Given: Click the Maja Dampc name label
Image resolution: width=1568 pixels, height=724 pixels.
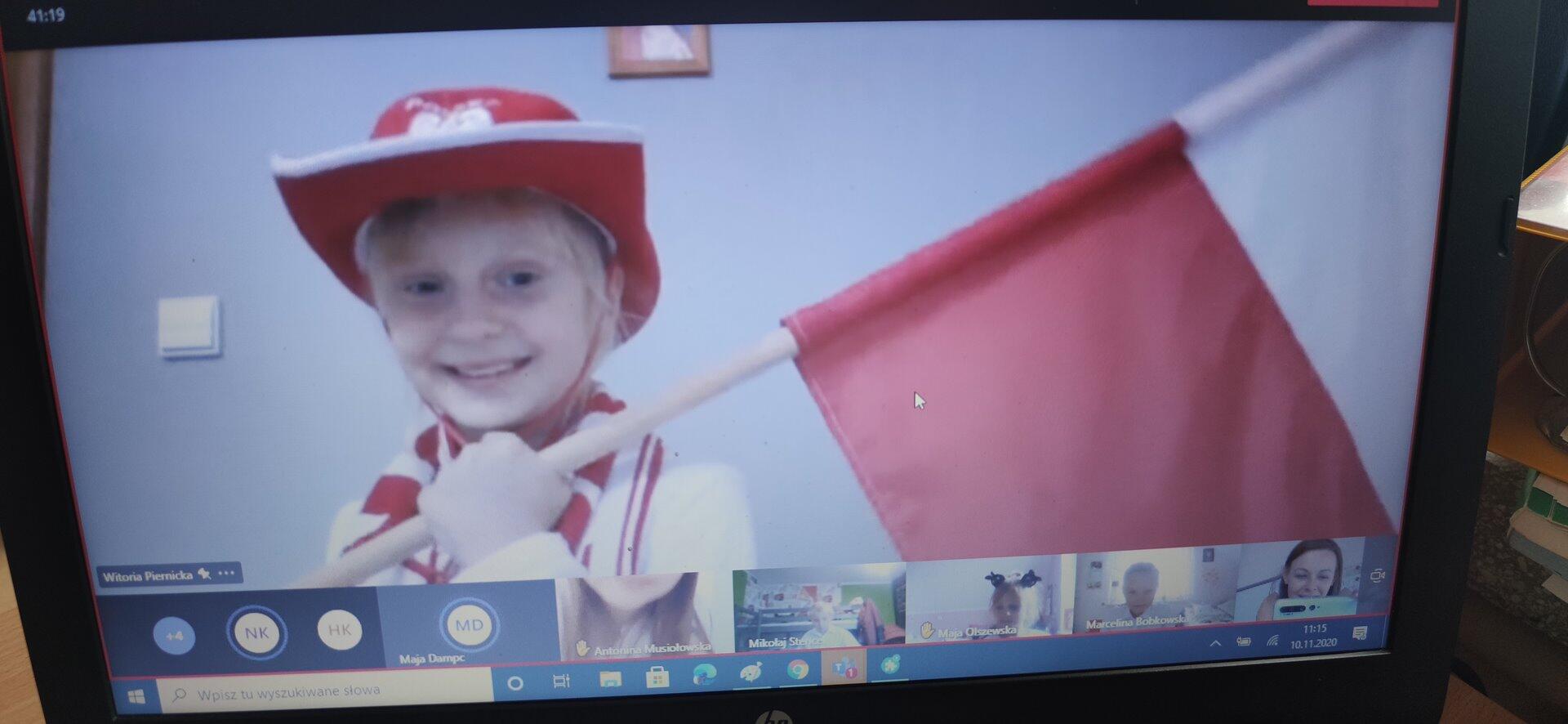Looking at the screenshot, I should 432,658.
